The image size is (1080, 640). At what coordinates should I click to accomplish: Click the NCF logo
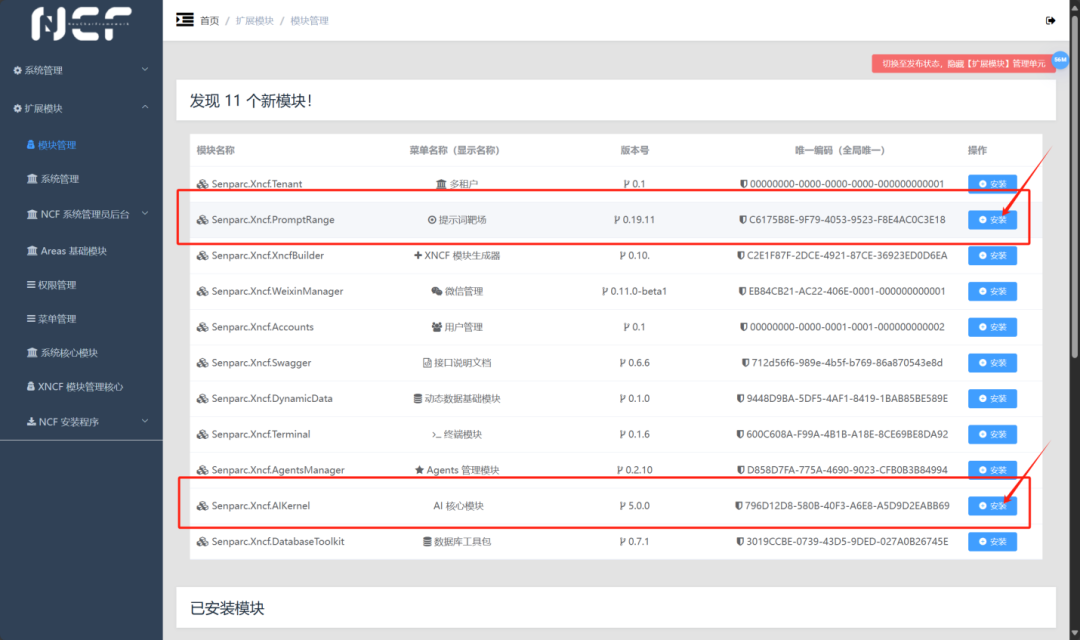click(x=81, y=23)
